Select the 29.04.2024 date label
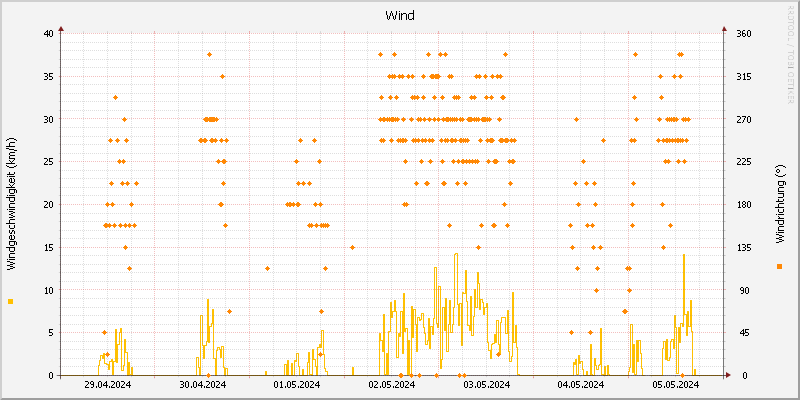Screen dimensions: 800x400 (108, 384)
